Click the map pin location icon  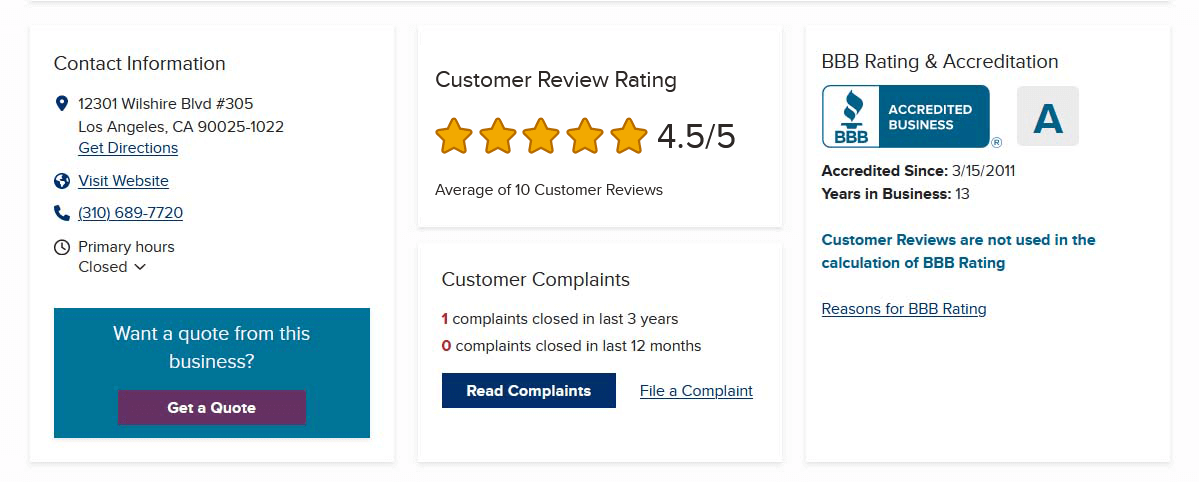(62, 103)
